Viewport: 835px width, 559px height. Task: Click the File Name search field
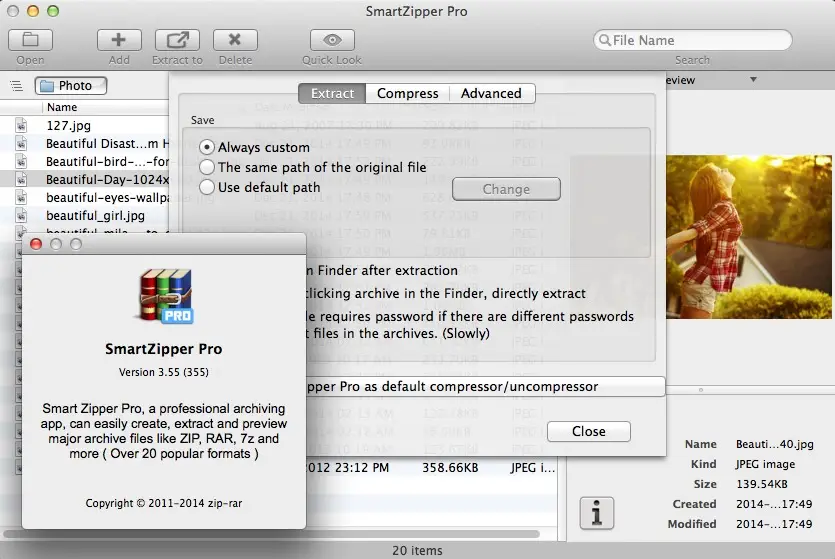coord(692,40)
